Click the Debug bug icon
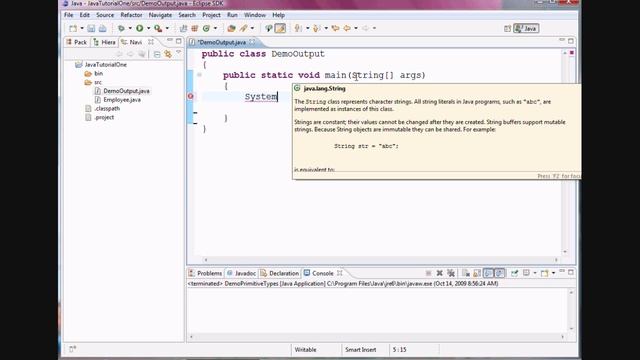 pyautogui.click(x=121, y=28)
